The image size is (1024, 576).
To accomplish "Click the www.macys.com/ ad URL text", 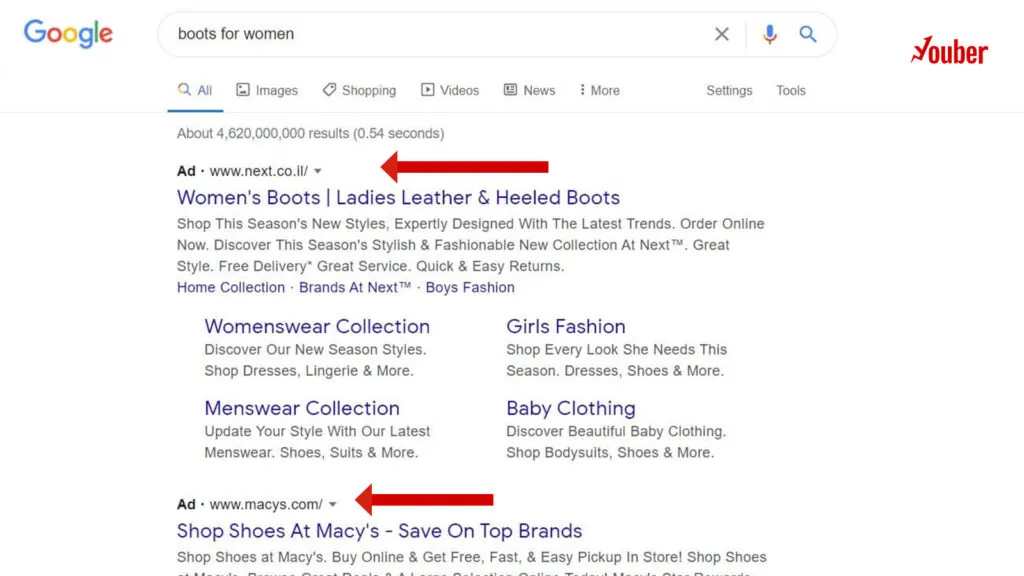I will [266, 504].
